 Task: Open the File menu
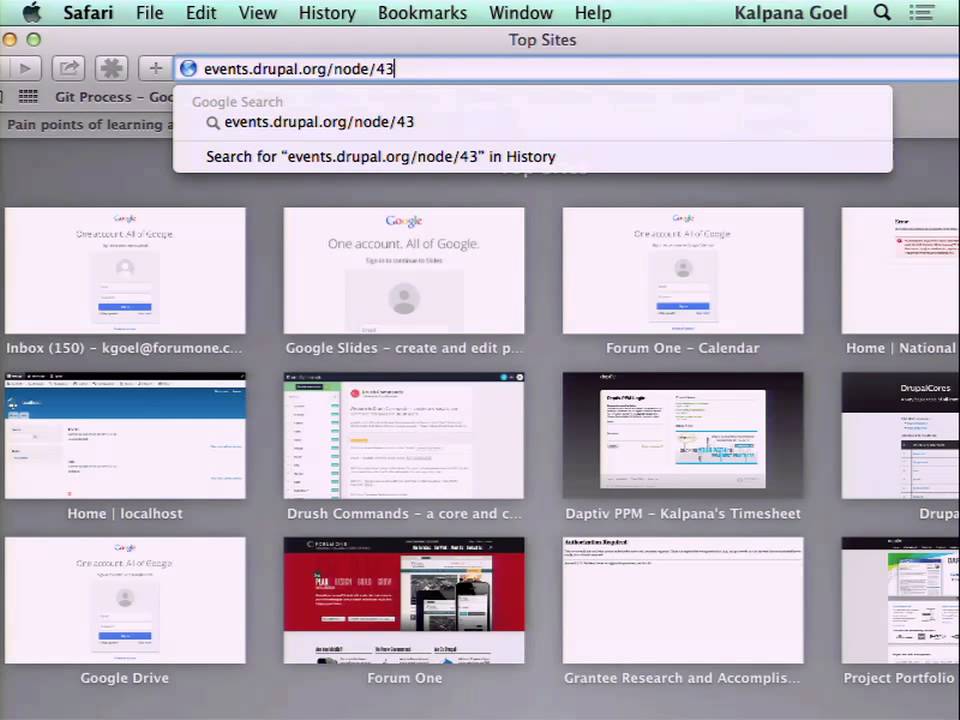pos(150,13)
